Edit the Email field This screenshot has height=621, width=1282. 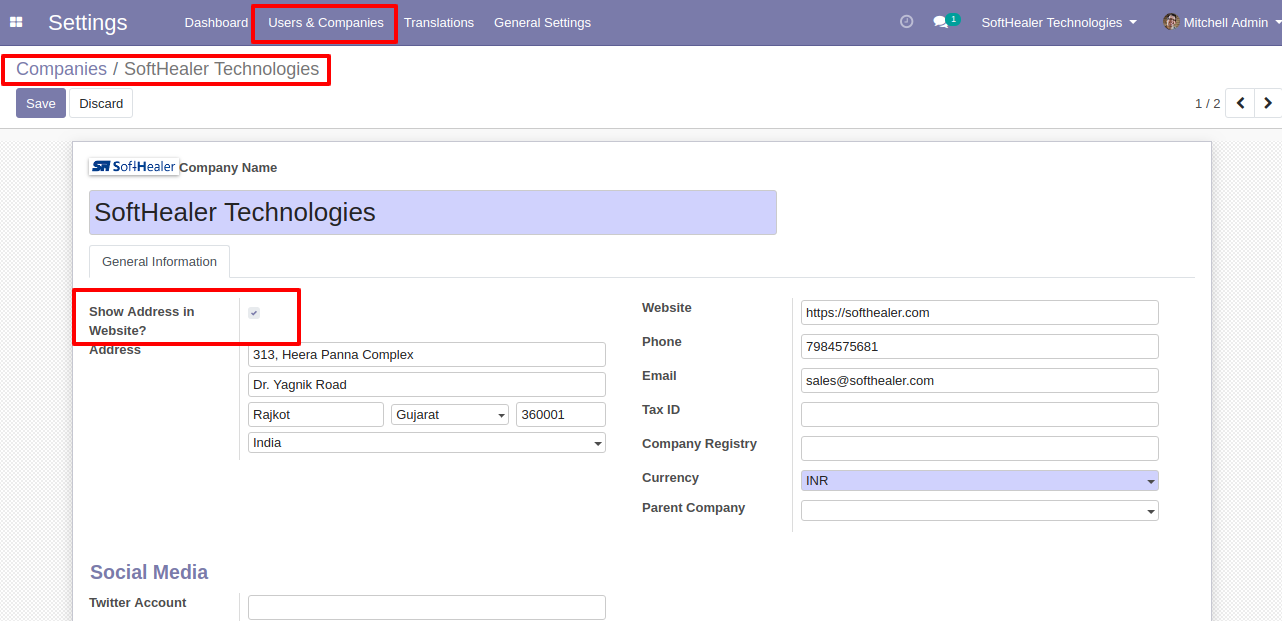980,380
